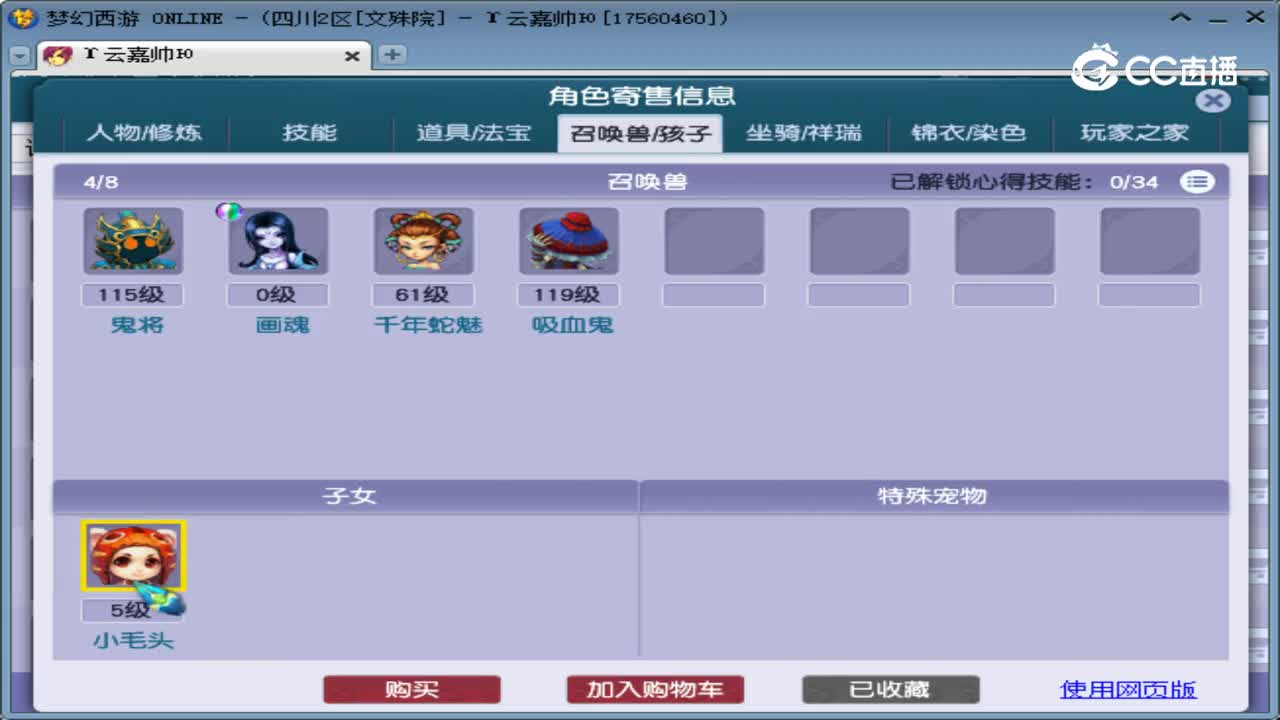
Task: Open the unlocked skills list icon
Action: tap(1197, 182)
